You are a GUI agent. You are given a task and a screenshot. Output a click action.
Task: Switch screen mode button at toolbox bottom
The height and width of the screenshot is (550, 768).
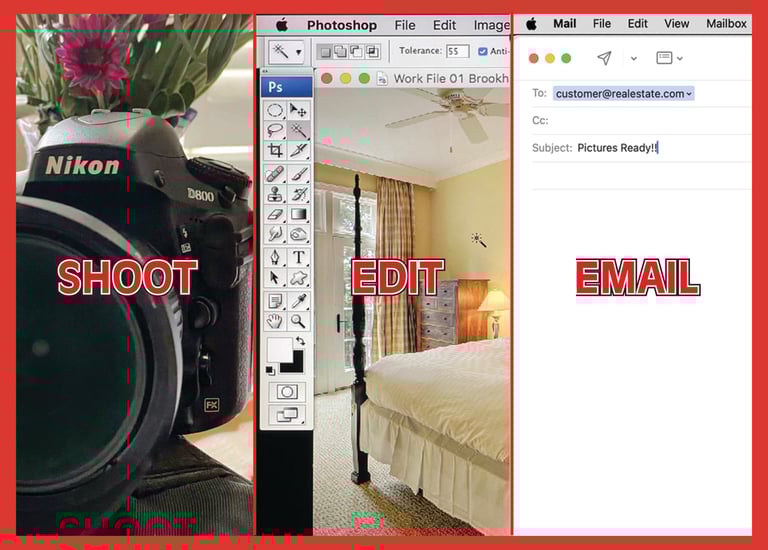287,415
